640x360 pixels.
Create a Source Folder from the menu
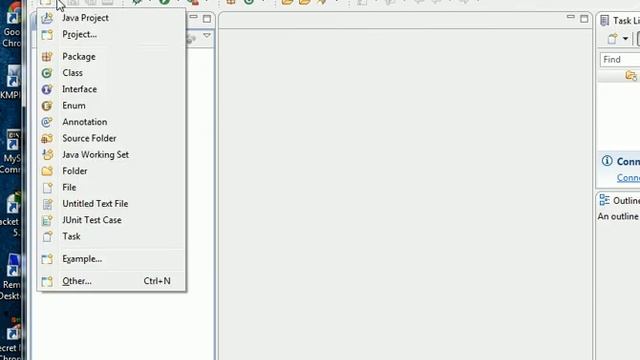(111, 138)
